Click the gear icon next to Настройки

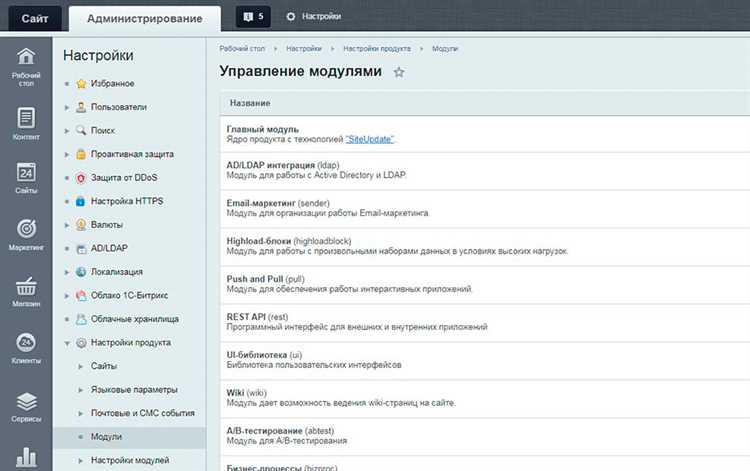click(291, 16)
